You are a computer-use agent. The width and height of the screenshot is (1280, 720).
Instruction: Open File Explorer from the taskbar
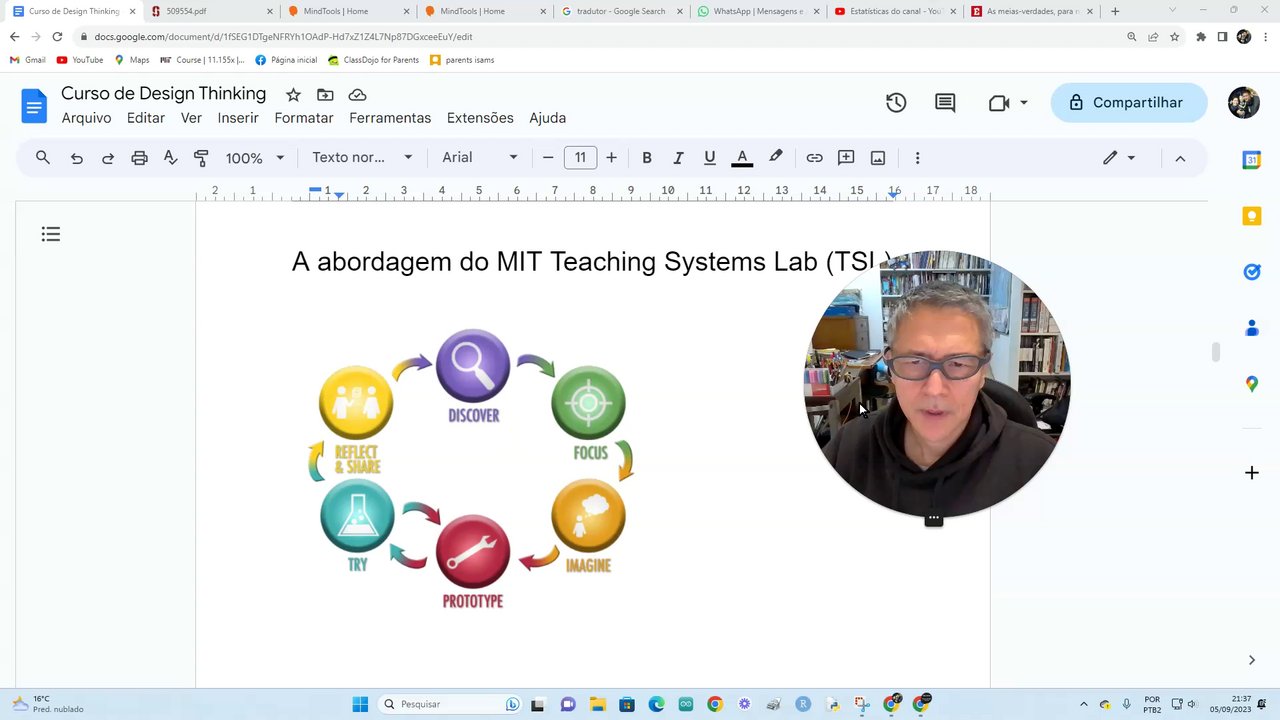pos(597,704)
